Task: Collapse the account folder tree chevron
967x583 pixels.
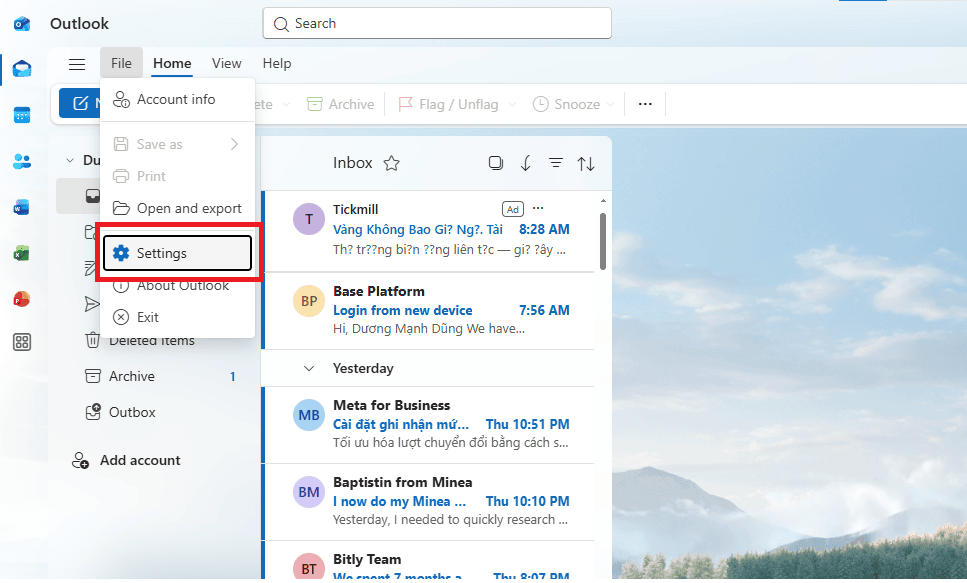Action: (x=70, y=160)
